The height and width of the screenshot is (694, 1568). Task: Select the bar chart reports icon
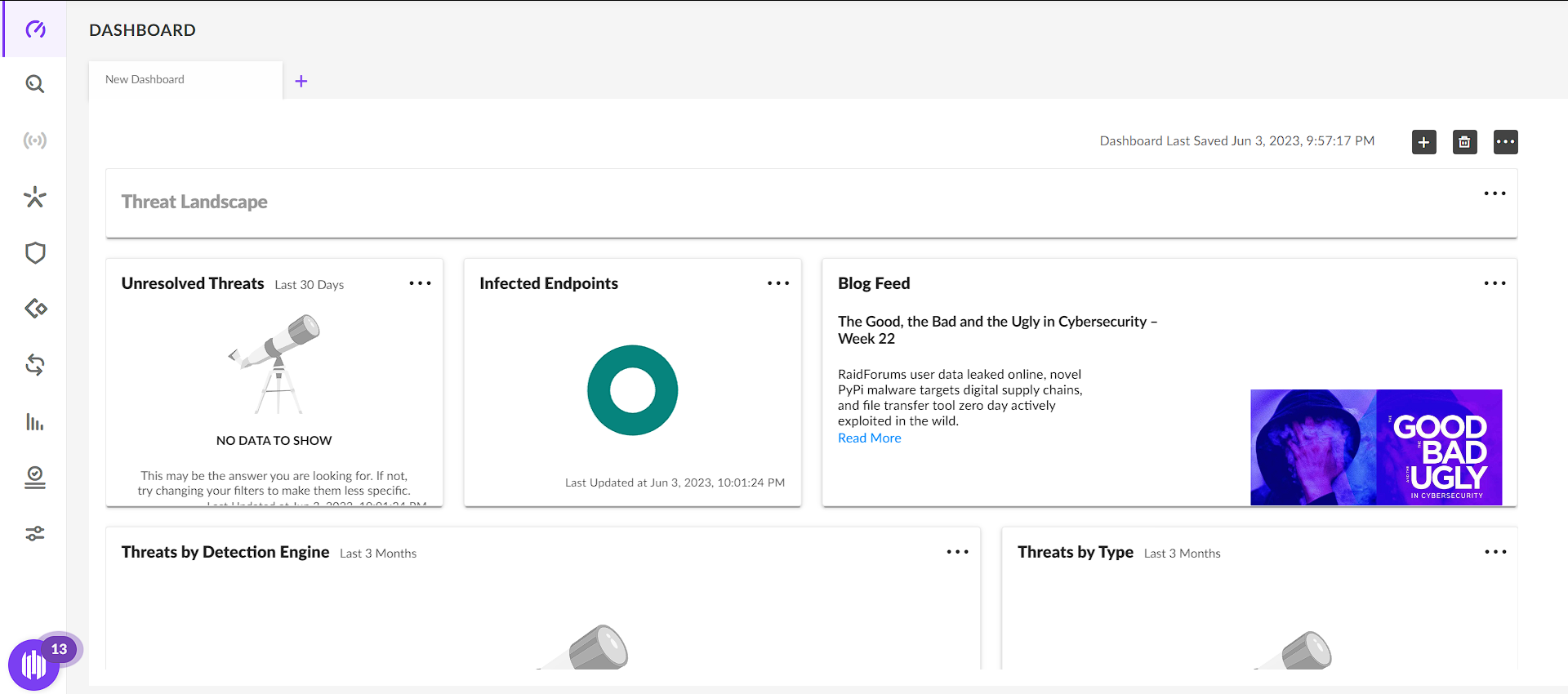point(34,422)
